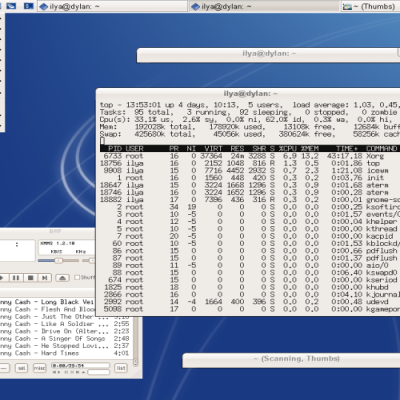Click the 'load average' text in top header
400x400 pixels.
tap(320, 105)
